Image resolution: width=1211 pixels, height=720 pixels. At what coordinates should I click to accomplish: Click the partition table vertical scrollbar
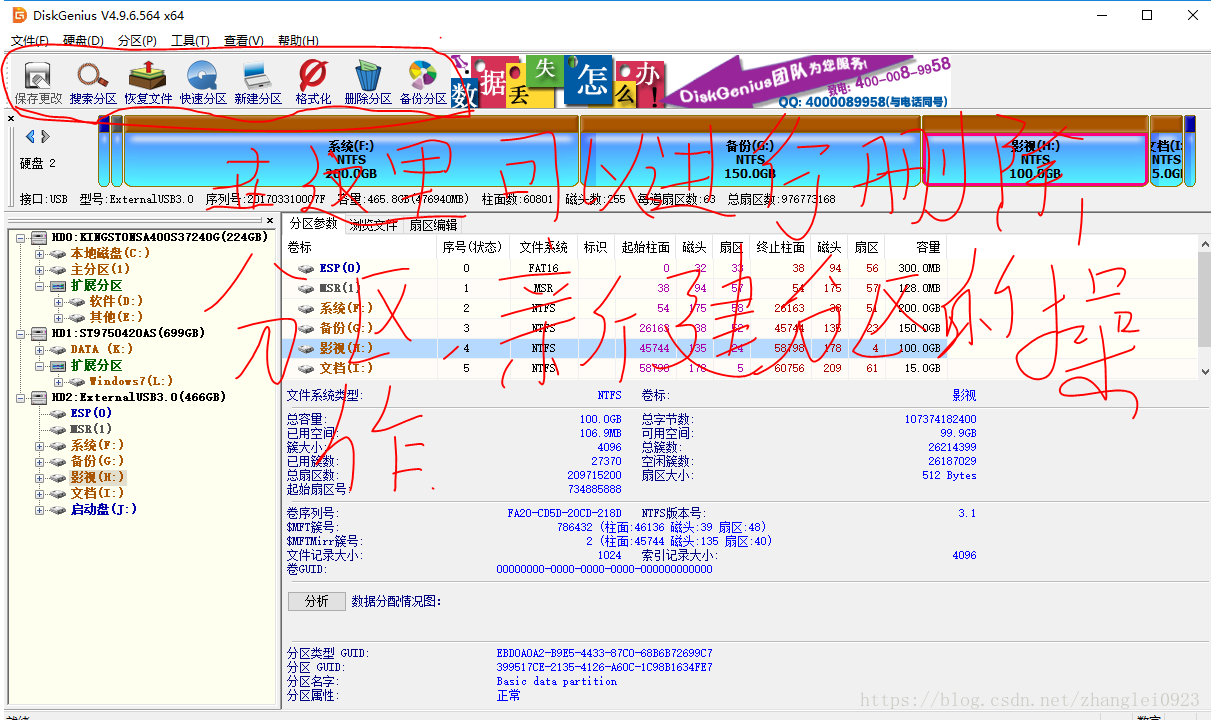pyautogui.click(x=1203, y=307)
